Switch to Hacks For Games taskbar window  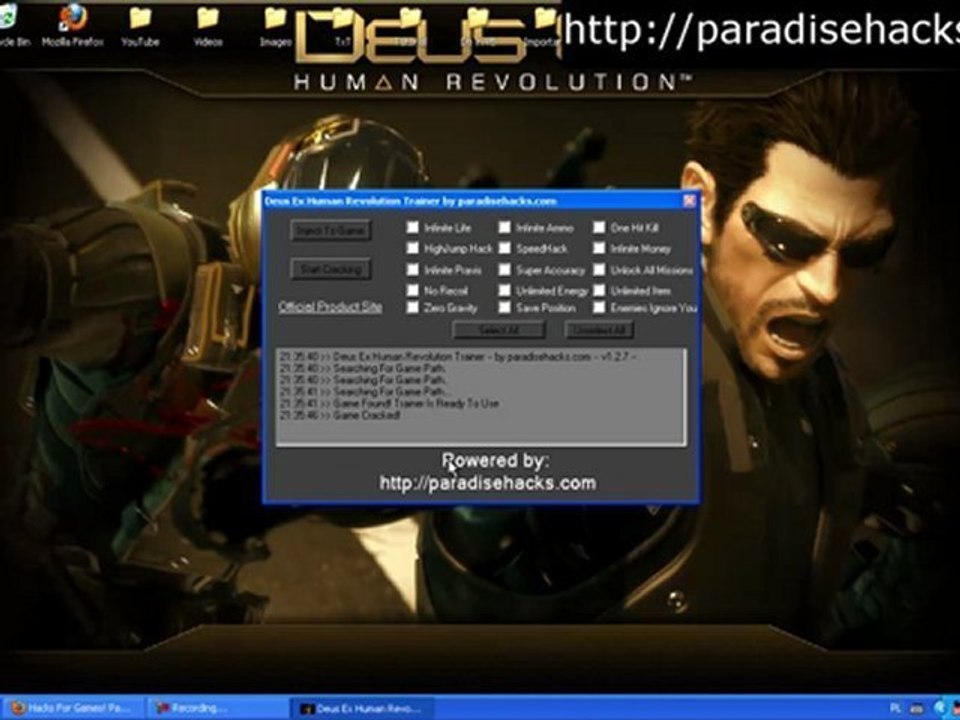tap(73, 708)
